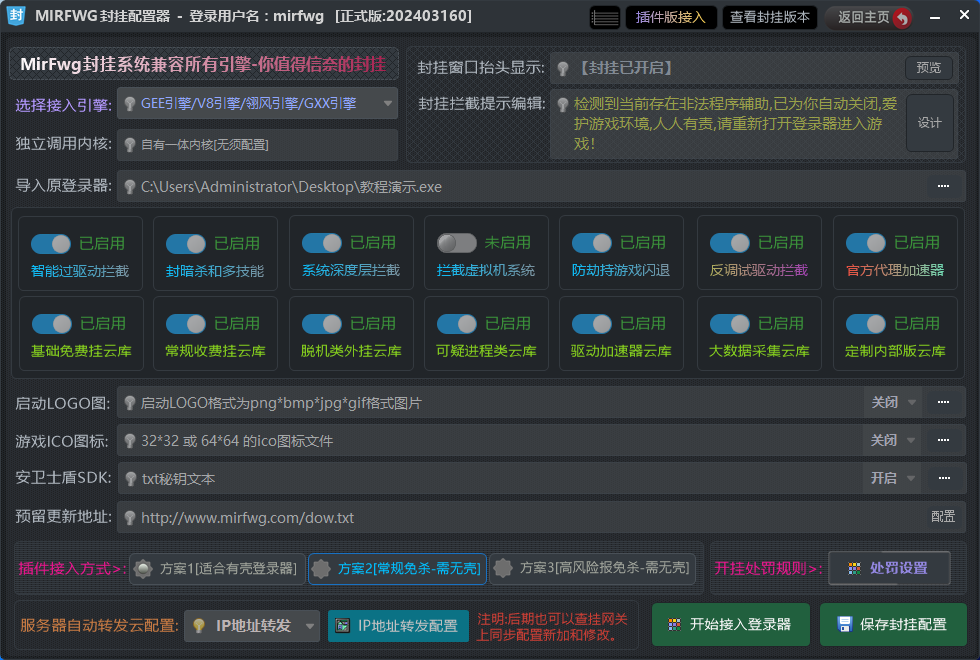Select 方案1[适合有壳登录器] option
The image size is (980, 660).
[x=218, y=569]
